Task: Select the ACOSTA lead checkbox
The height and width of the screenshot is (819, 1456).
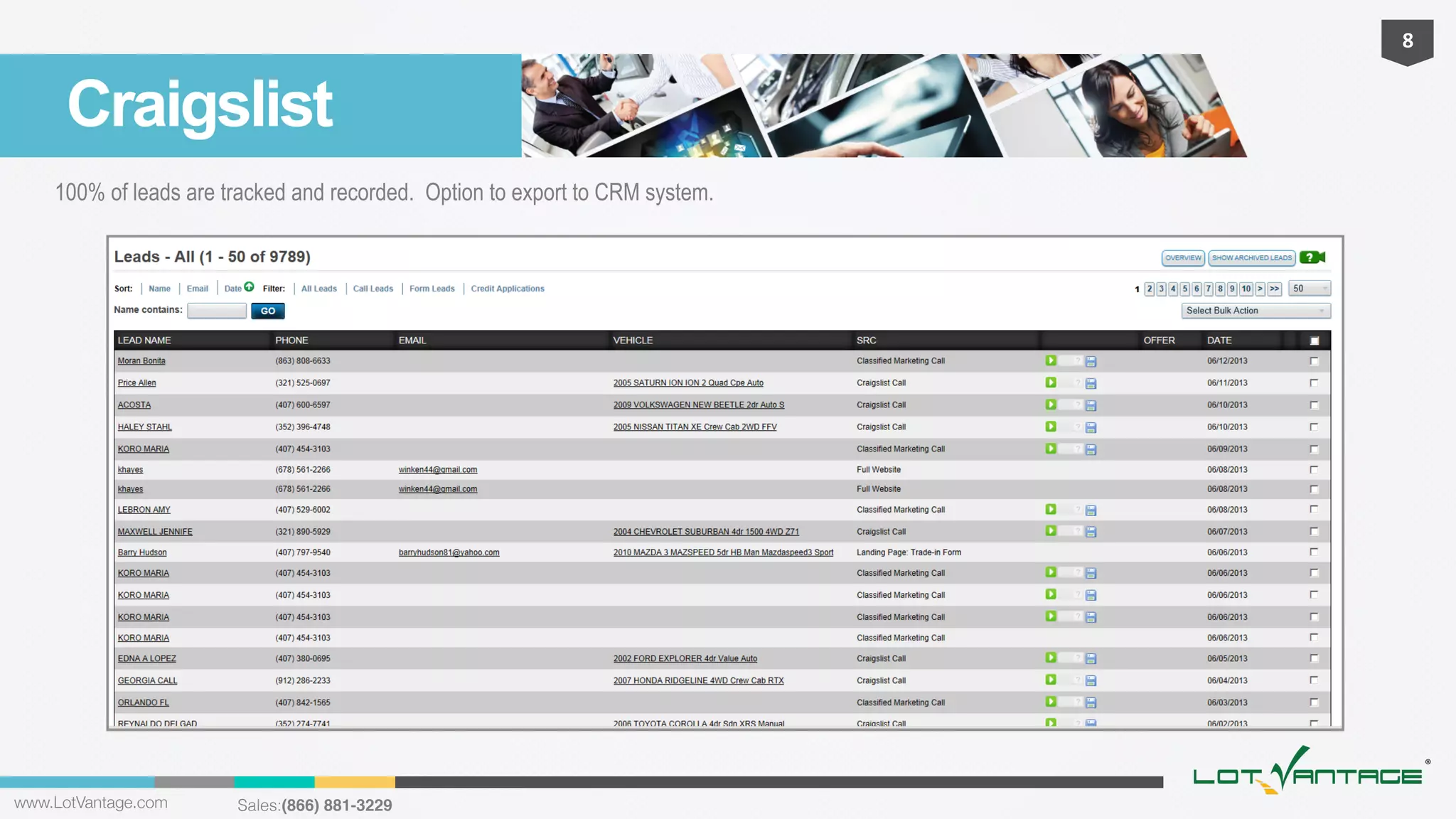Action: (1314, 405)
